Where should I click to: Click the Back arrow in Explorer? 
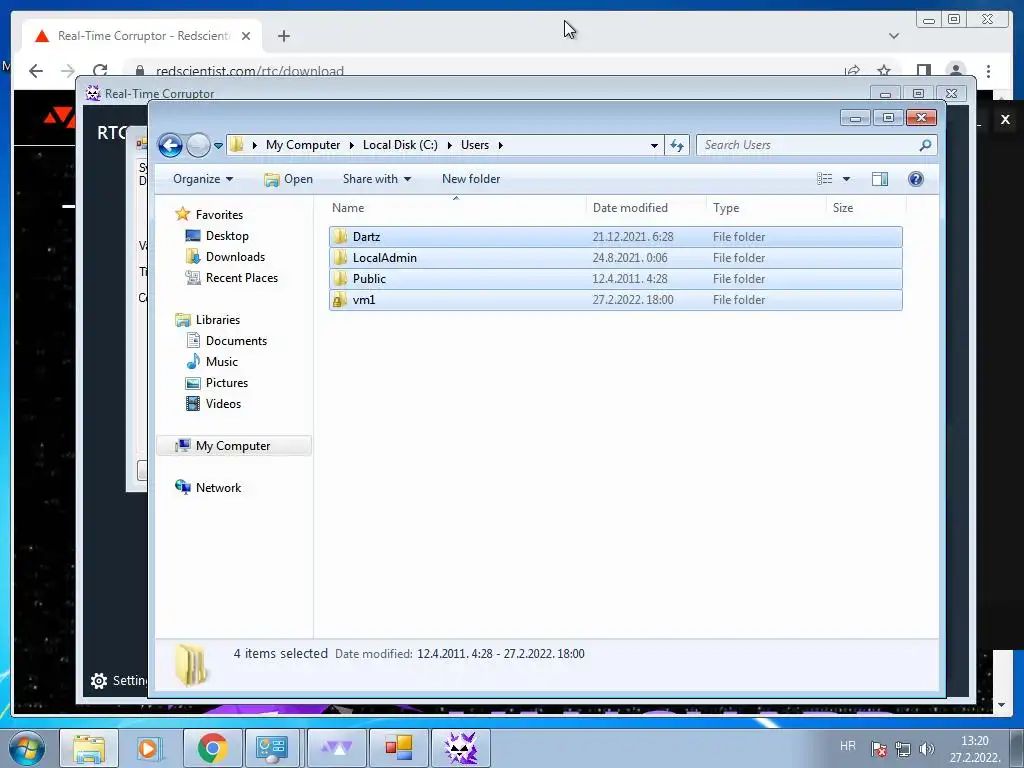tap(170, 145)
